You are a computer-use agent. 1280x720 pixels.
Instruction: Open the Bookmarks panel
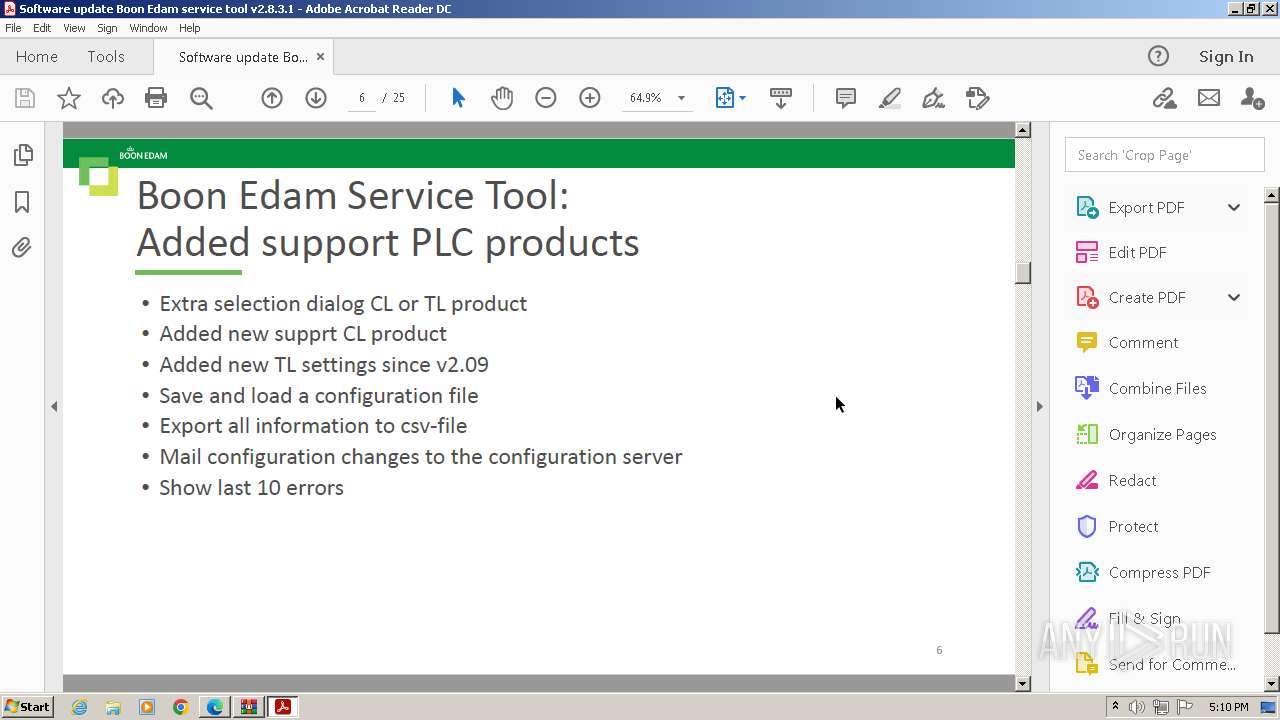pyautogui.click(x=22, y=202)
